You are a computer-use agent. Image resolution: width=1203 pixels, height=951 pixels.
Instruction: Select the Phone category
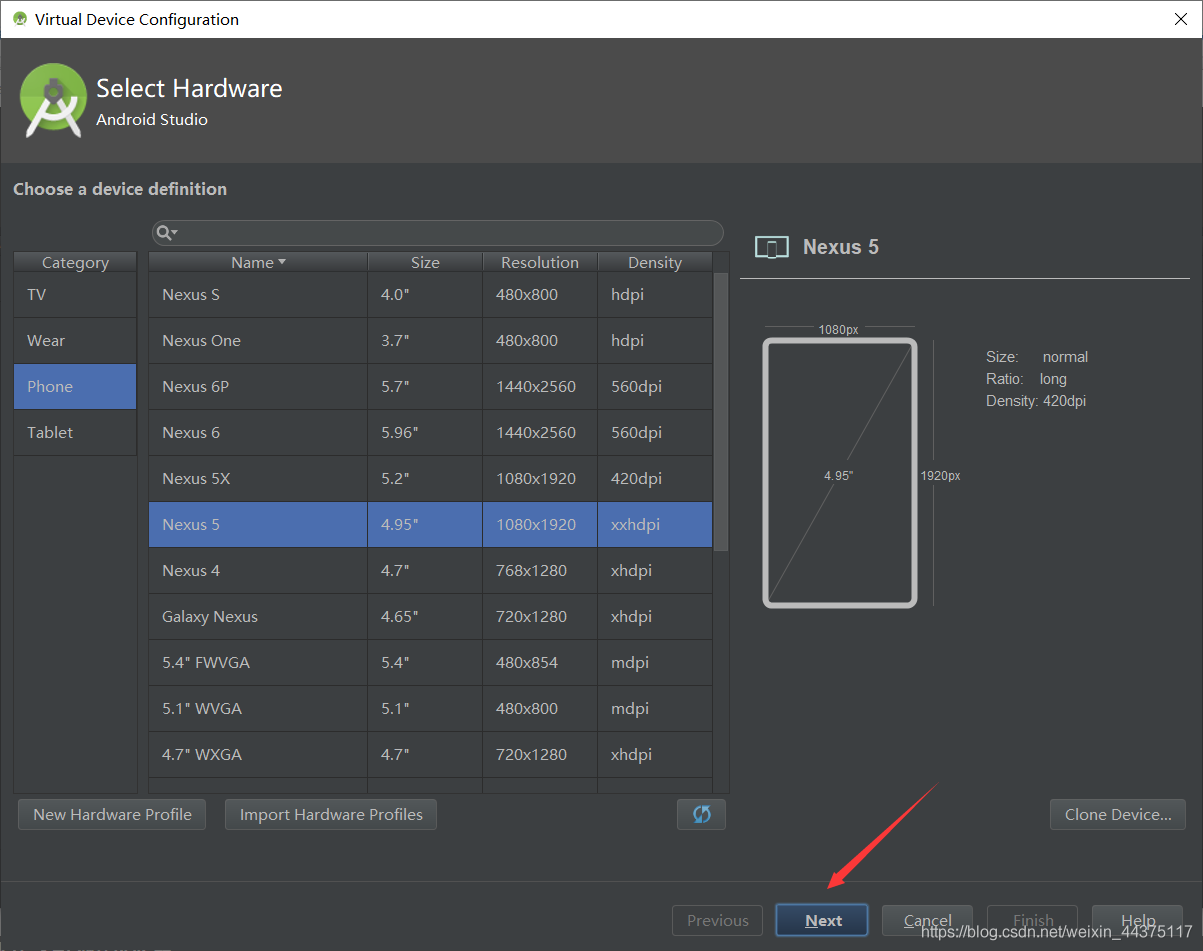(x=75, y=387)
